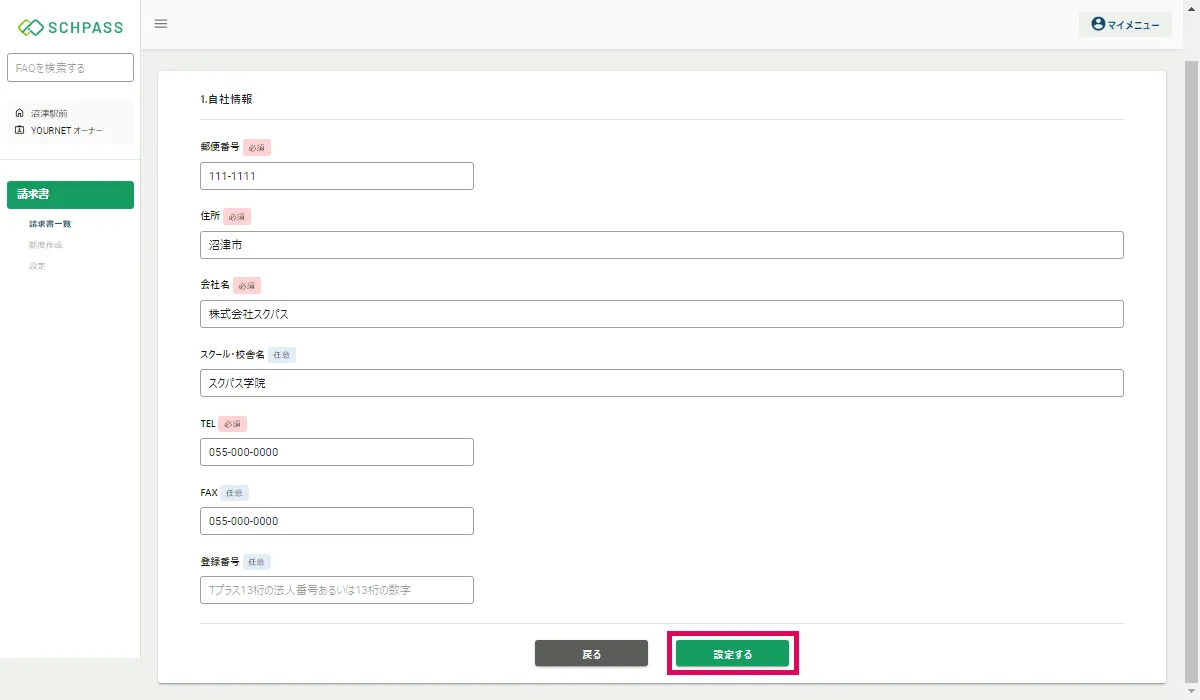Click the 住所 field containing 沼津市

pos(662,245)
